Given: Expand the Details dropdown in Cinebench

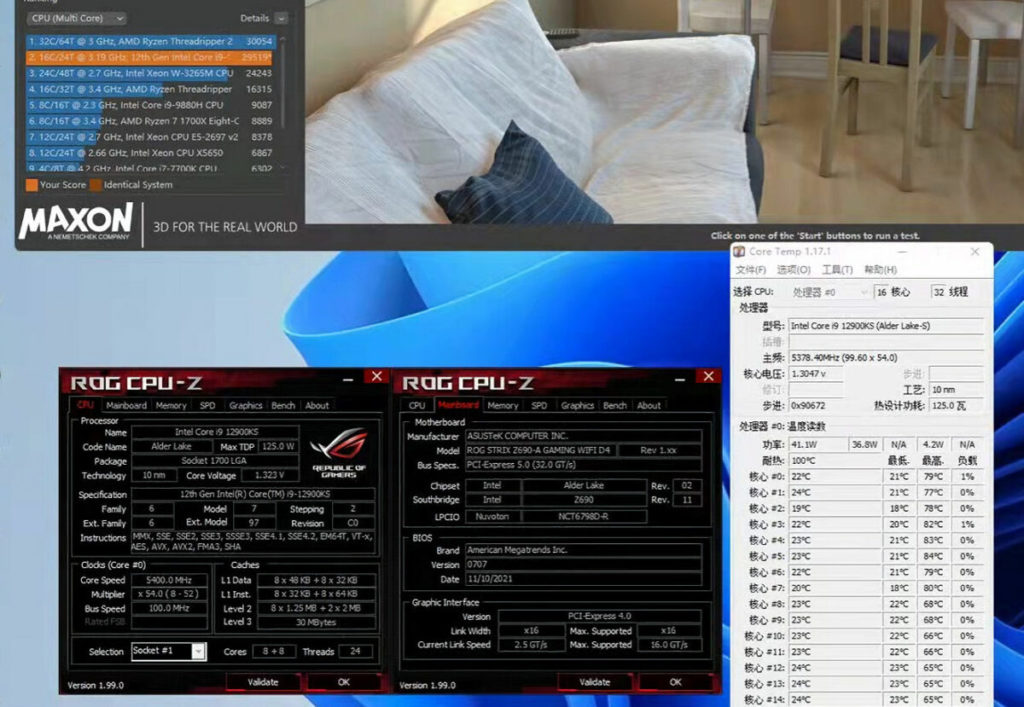Looking at the screenshot, I should [x=262, y=18].
